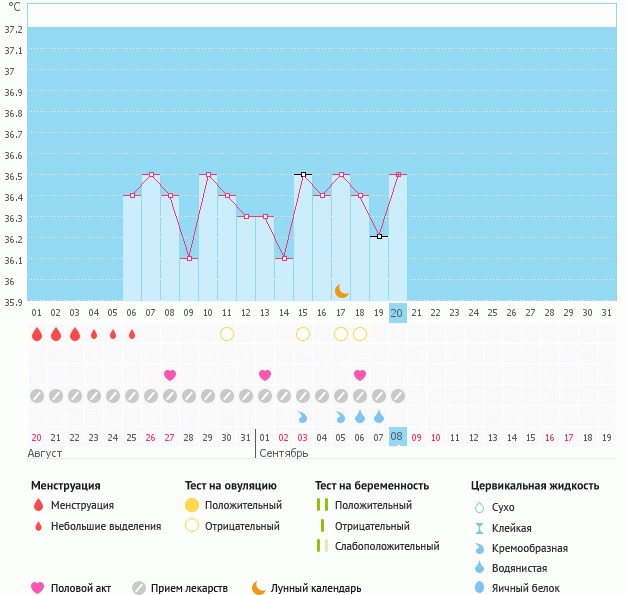
Task: Select the negative ovulation test circle on day 11
Action: tap(227, 333)
